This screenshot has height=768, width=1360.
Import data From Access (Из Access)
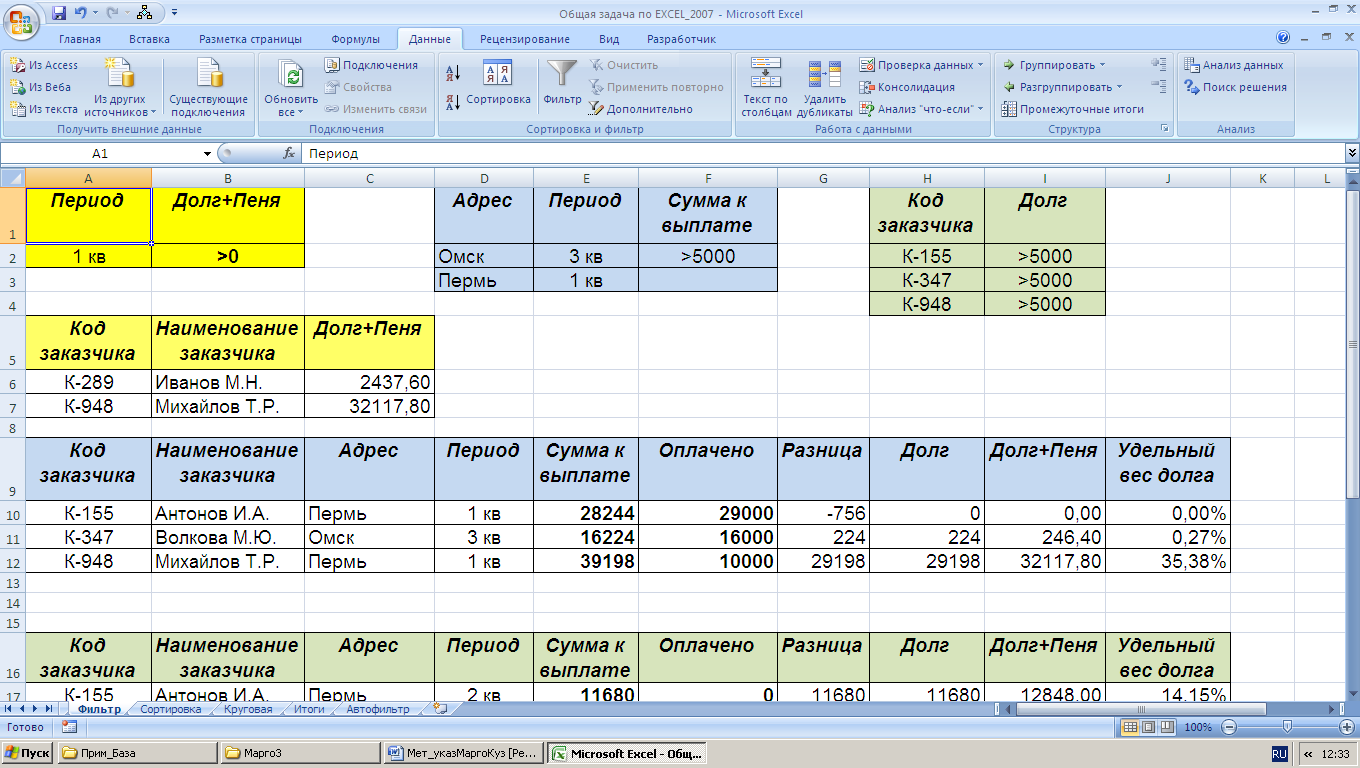click(44, 65)
